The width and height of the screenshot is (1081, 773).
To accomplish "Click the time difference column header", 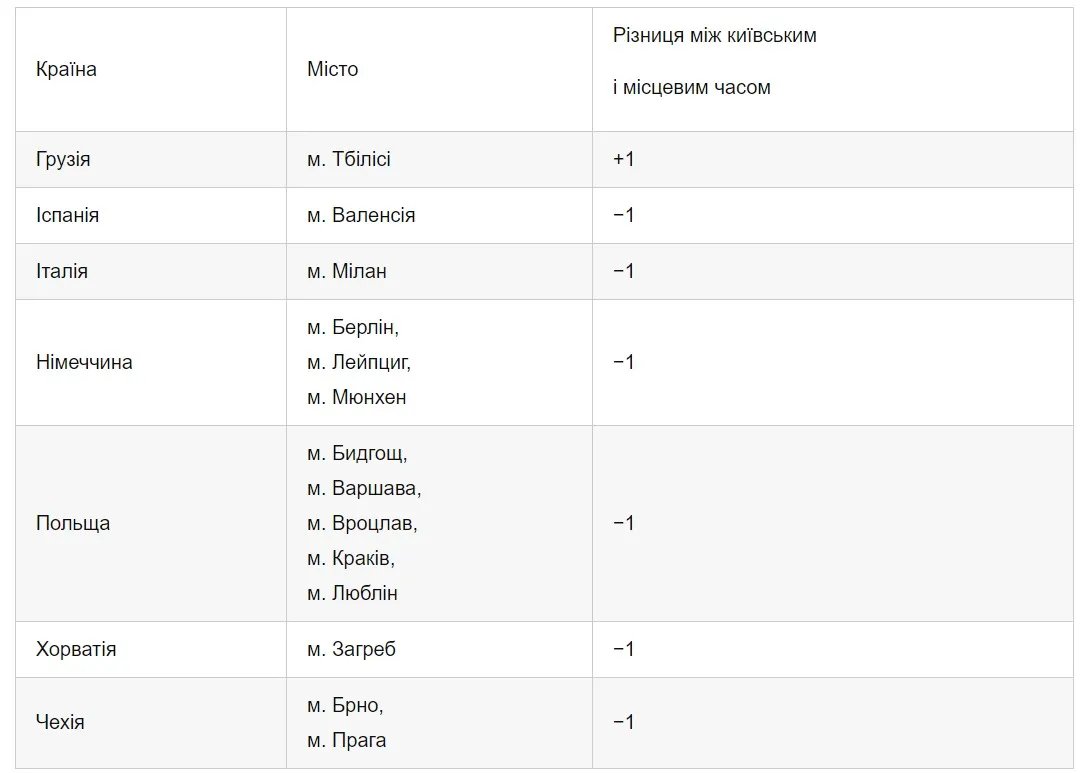I will pos(714,62).
